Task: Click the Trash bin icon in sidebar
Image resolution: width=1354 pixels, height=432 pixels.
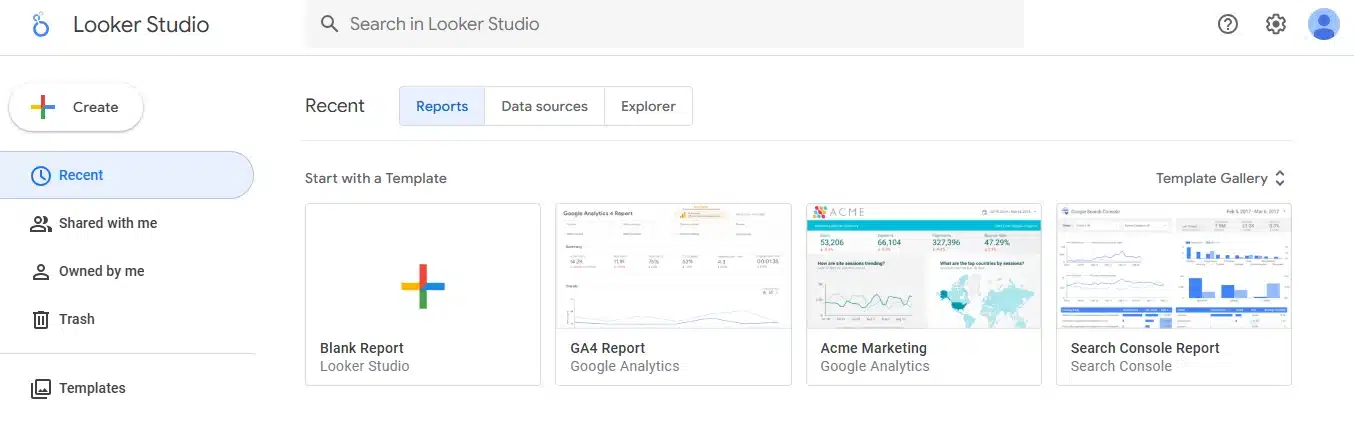Action: (41, 319)
